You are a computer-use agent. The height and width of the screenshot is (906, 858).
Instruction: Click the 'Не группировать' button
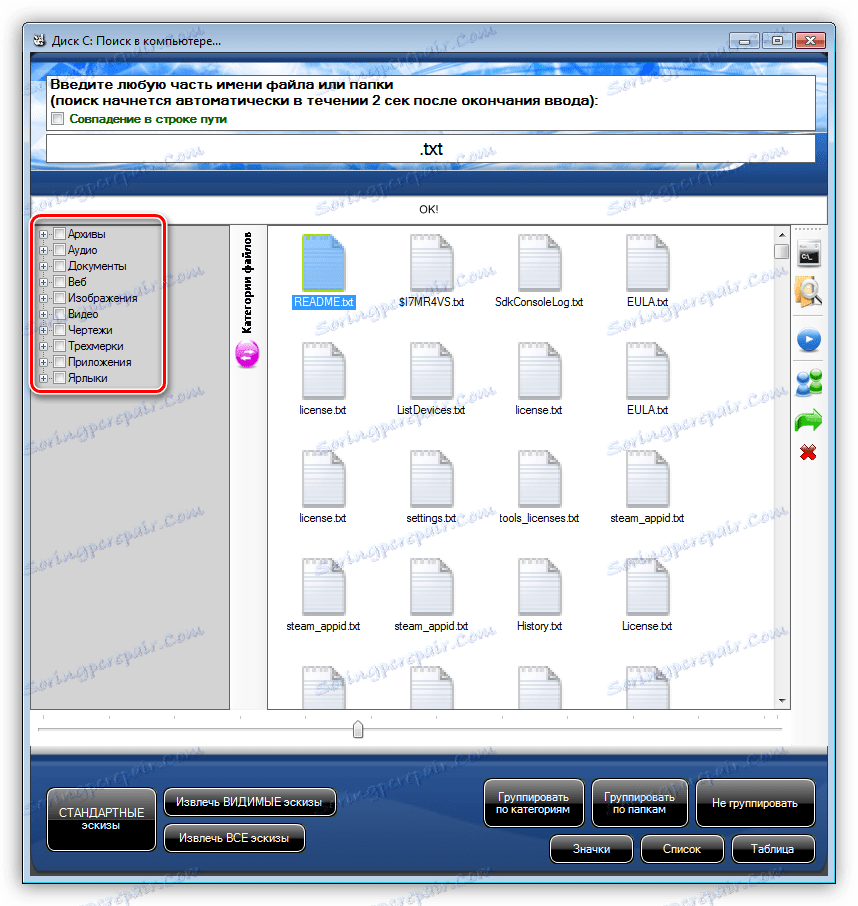(755, 803)
